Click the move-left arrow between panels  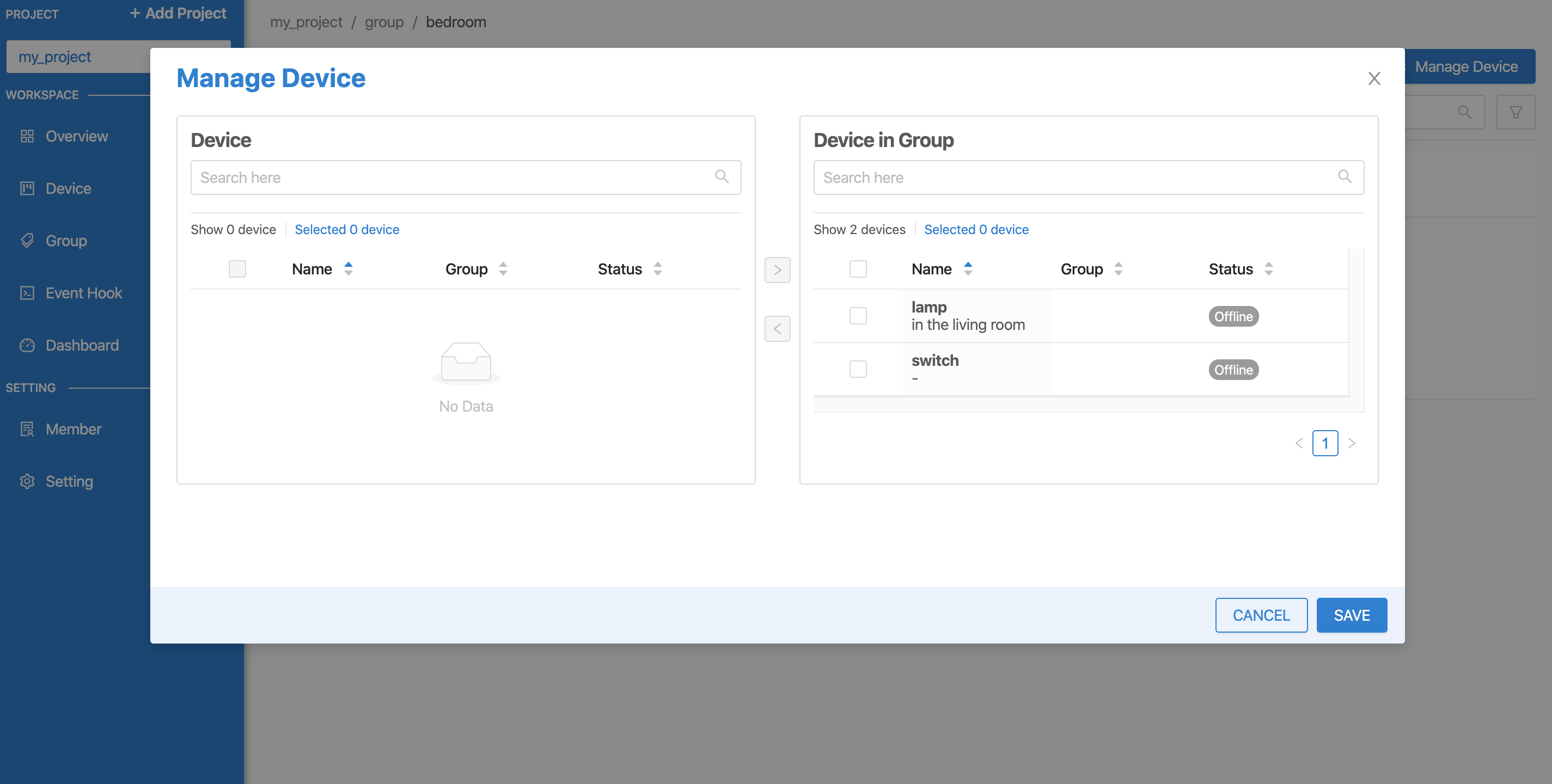(777, 328)
